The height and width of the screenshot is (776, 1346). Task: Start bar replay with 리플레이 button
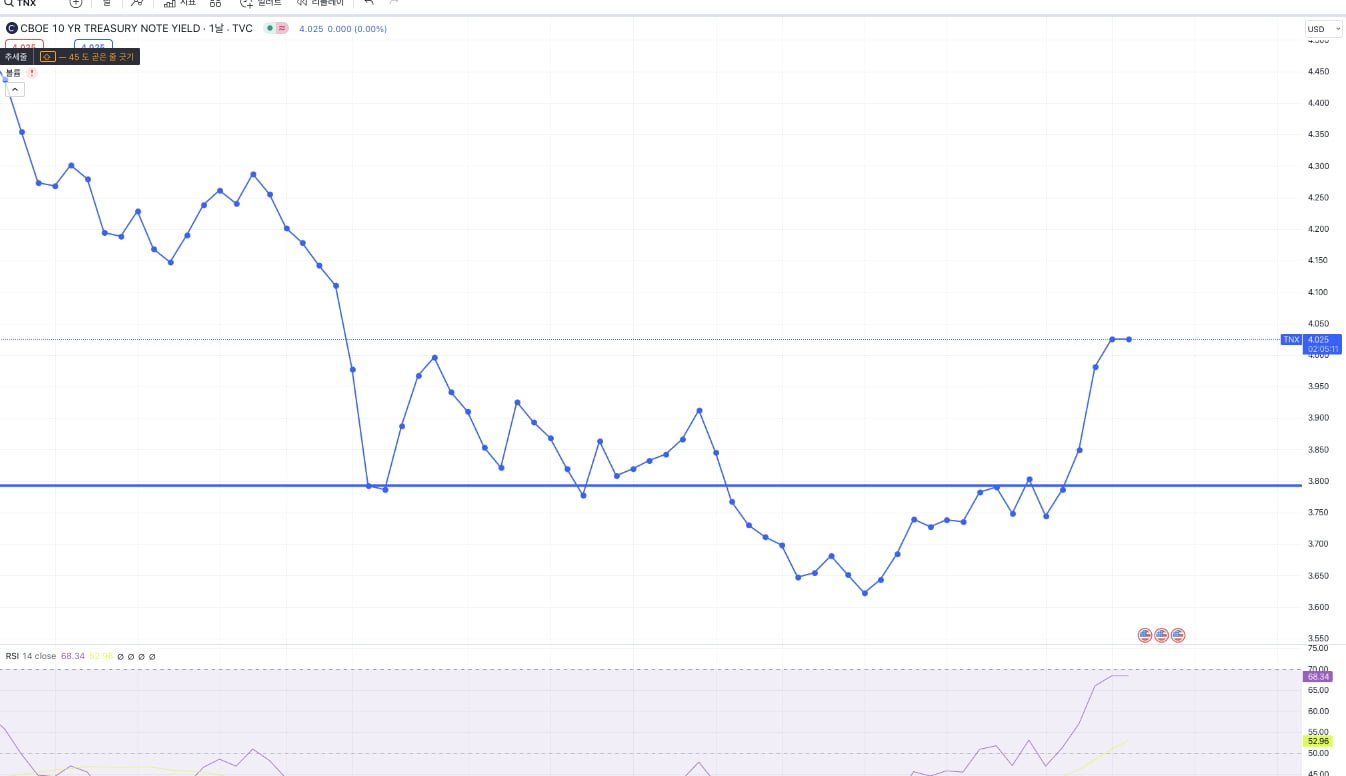(x=320, y=3)
